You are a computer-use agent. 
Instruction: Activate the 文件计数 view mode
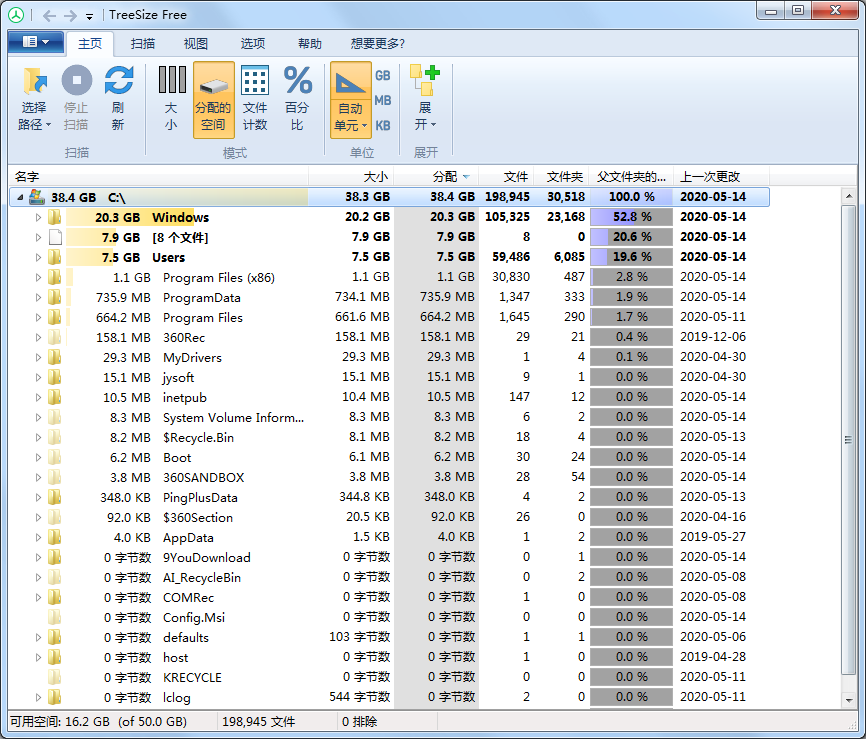pyautogui.click(x=257, y=95)
